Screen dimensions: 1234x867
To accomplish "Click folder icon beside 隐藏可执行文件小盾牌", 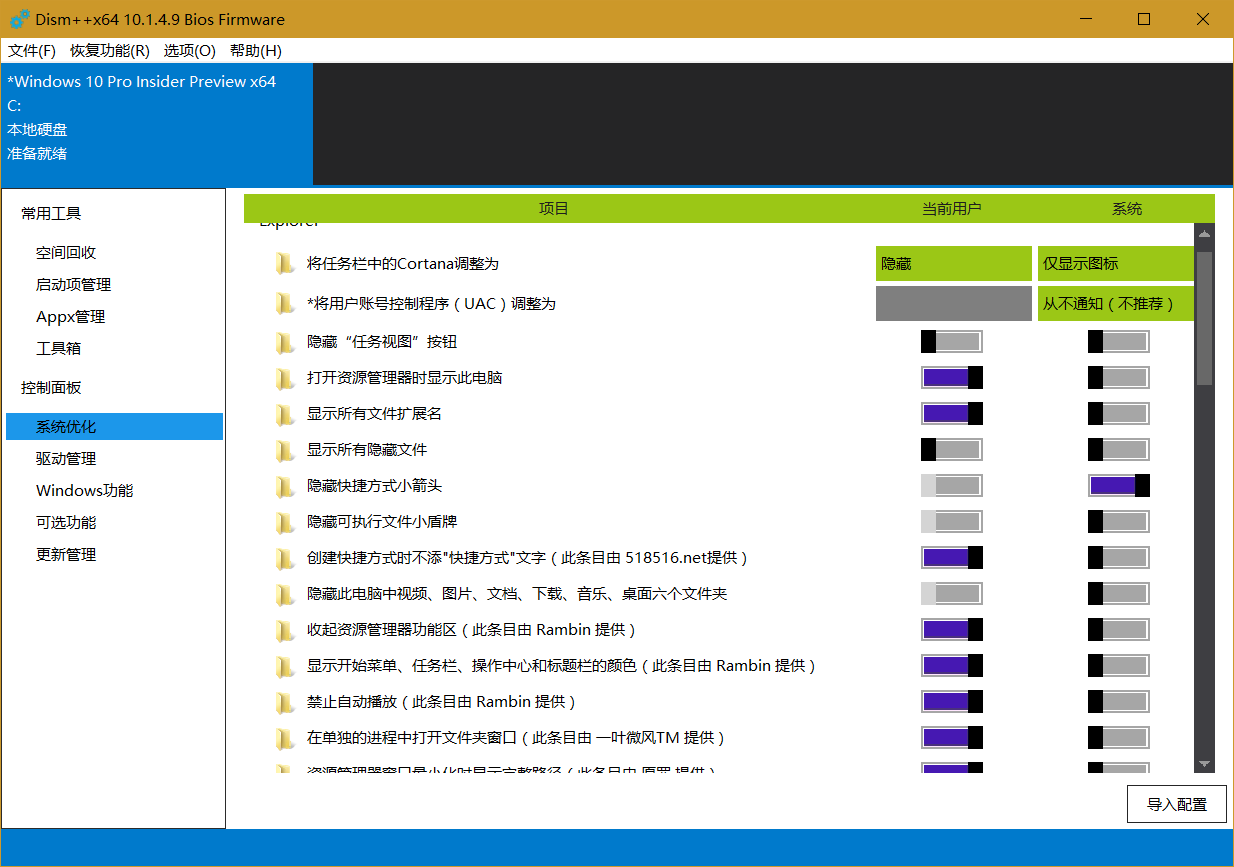I will tap(285, 522).
